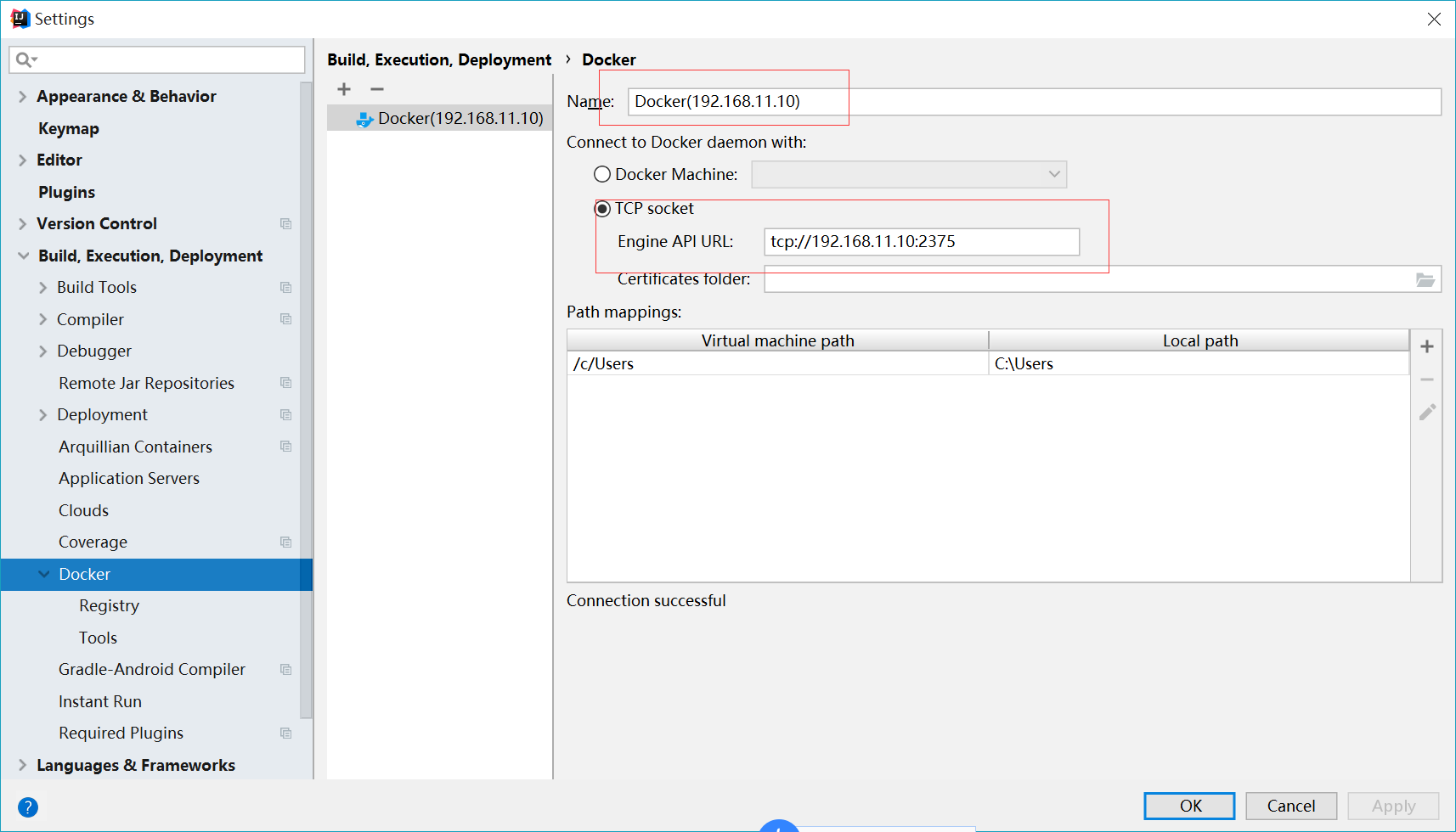
Task: Click project-level icon next to Gradle-Android Compiler
Action: click(x=285, y=670)
